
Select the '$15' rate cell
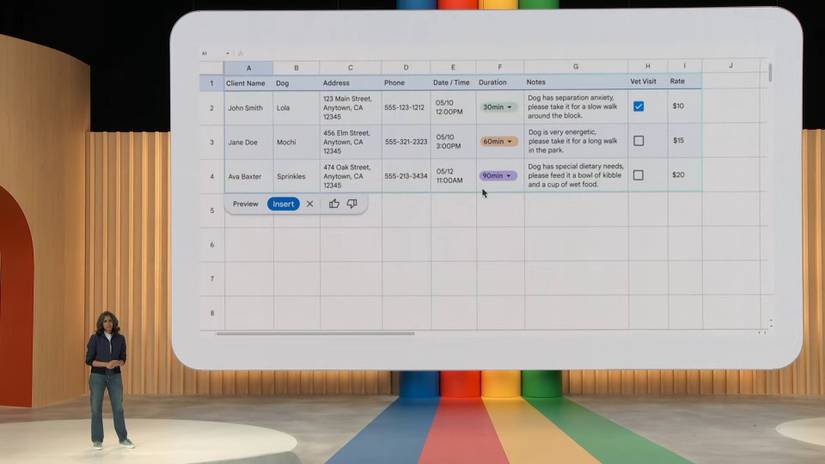coord(685,140)
